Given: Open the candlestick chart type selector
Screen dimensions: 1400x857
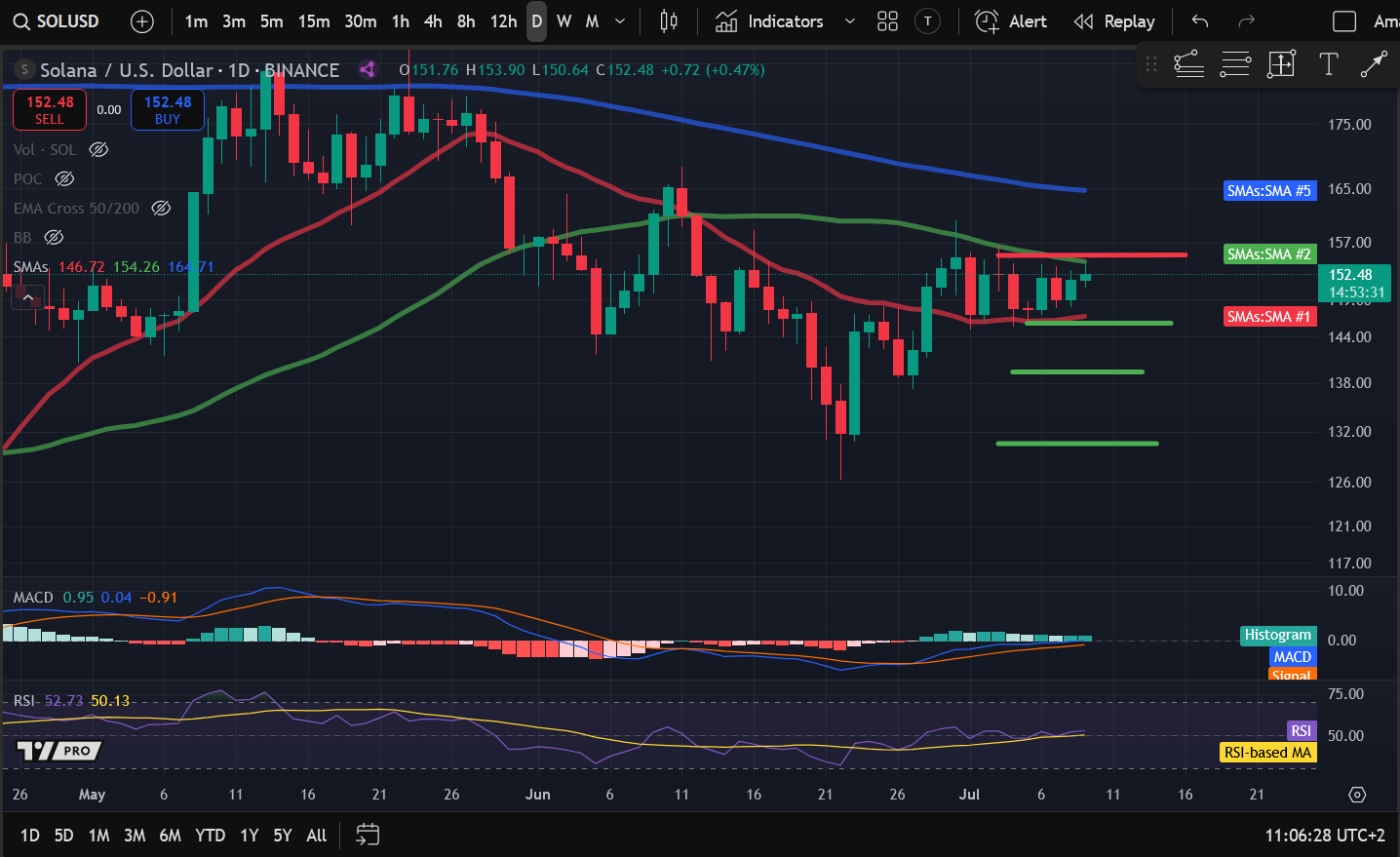Looking at the screenshot, I should pos(669,21).
